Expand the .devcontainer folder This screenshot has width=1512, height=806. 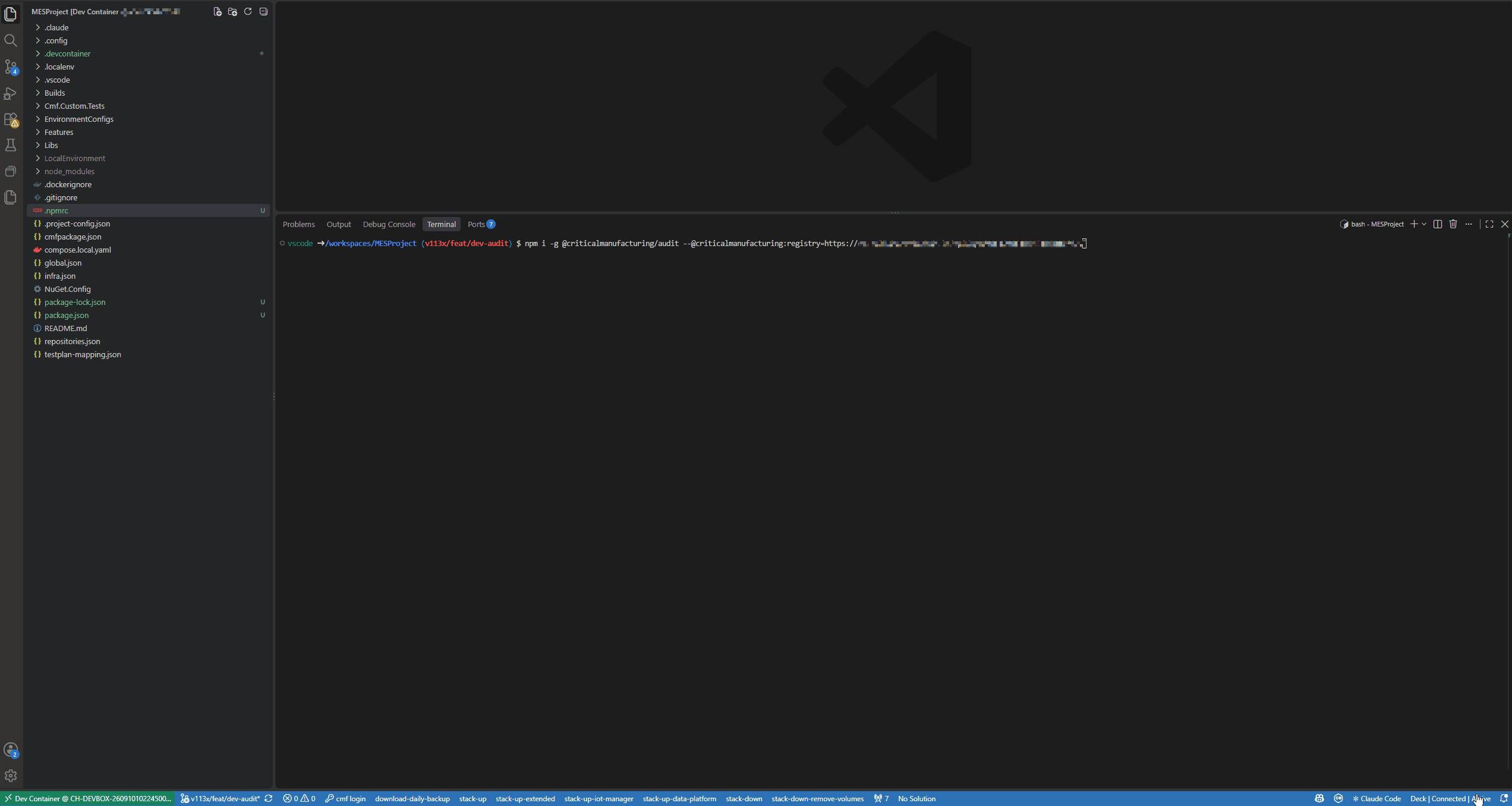point(148,53)
